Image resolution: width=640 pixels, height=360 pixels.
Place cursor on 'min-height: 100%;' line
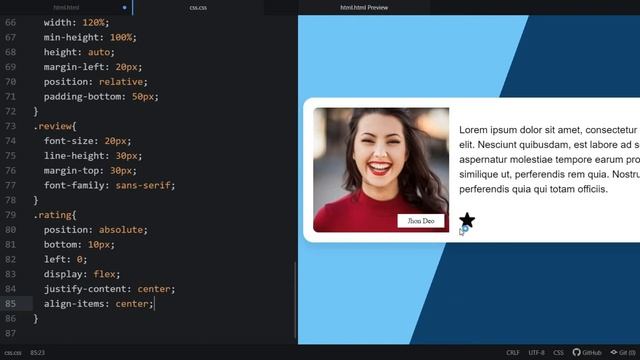(90, 37)
